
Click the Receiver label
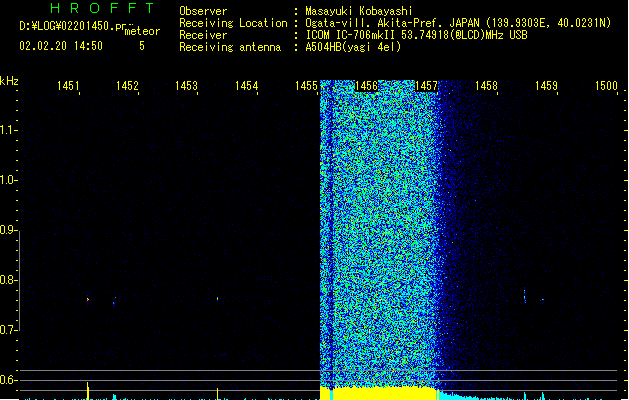tap(203, 35)
